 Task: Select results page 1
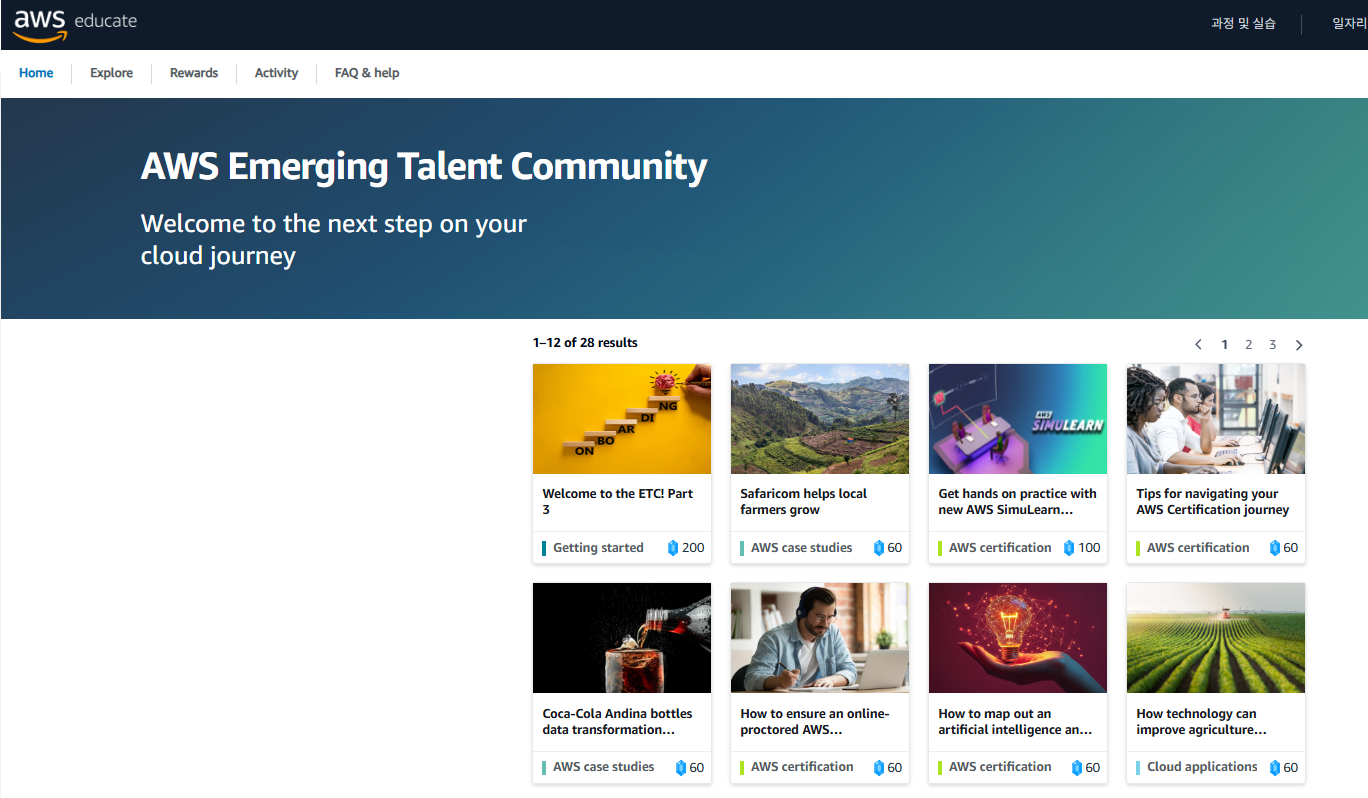tap(1224, 345)
